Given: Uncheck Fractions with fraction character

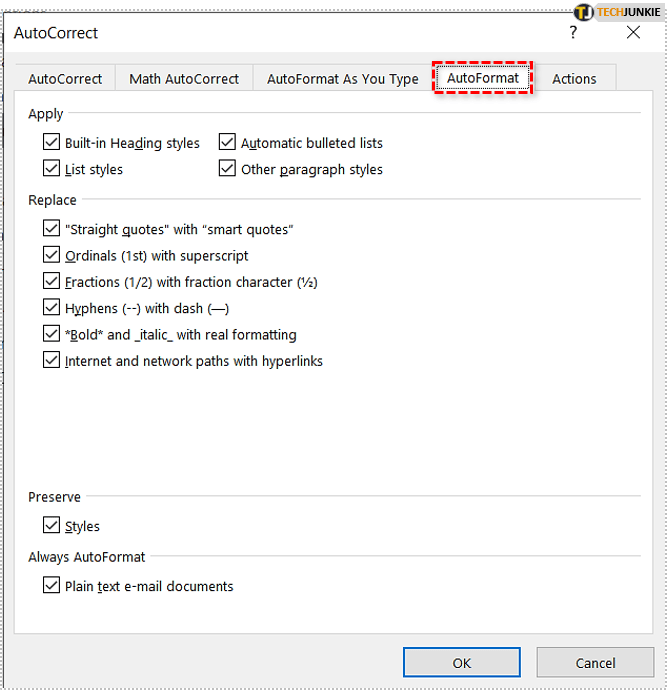Looking at the screenshot, I should [x=52, y=281].
